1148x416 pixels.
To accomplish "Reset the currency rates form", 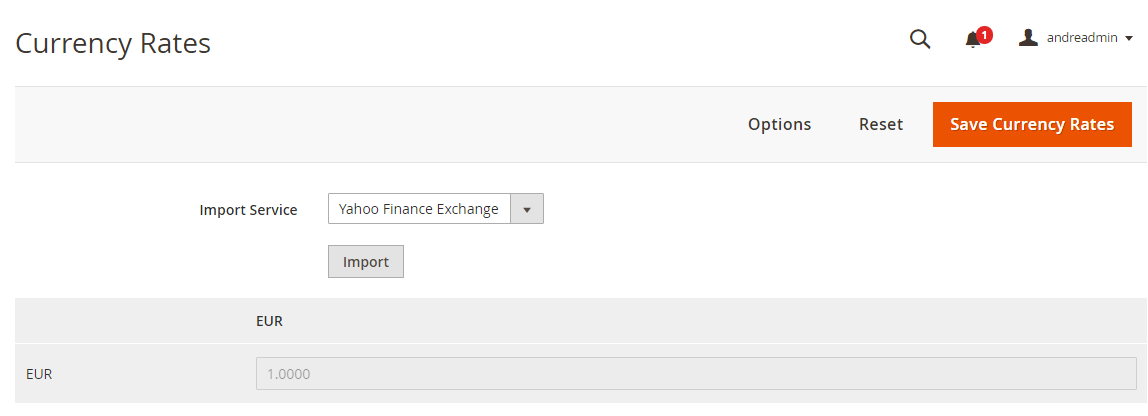I will [881, 125].
